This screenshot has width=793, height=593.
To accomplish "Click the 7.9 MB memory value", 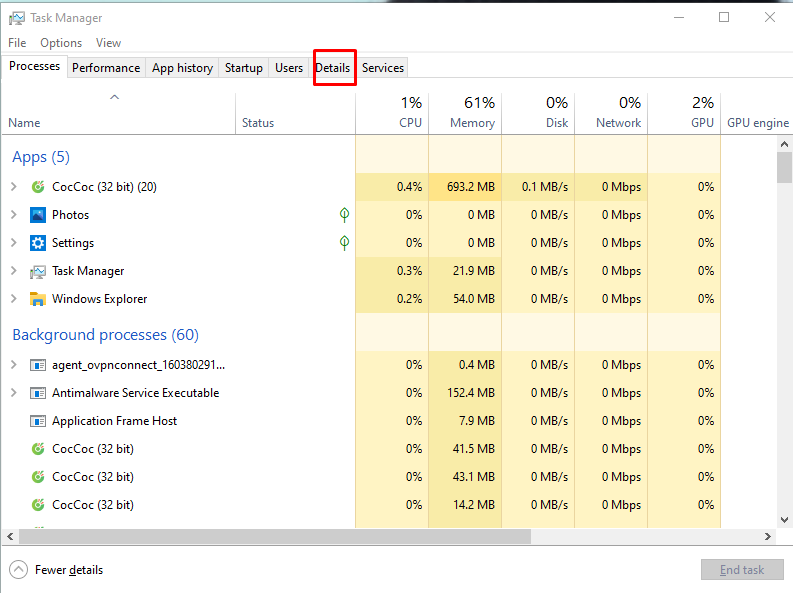I will click(x=476, y=421).
